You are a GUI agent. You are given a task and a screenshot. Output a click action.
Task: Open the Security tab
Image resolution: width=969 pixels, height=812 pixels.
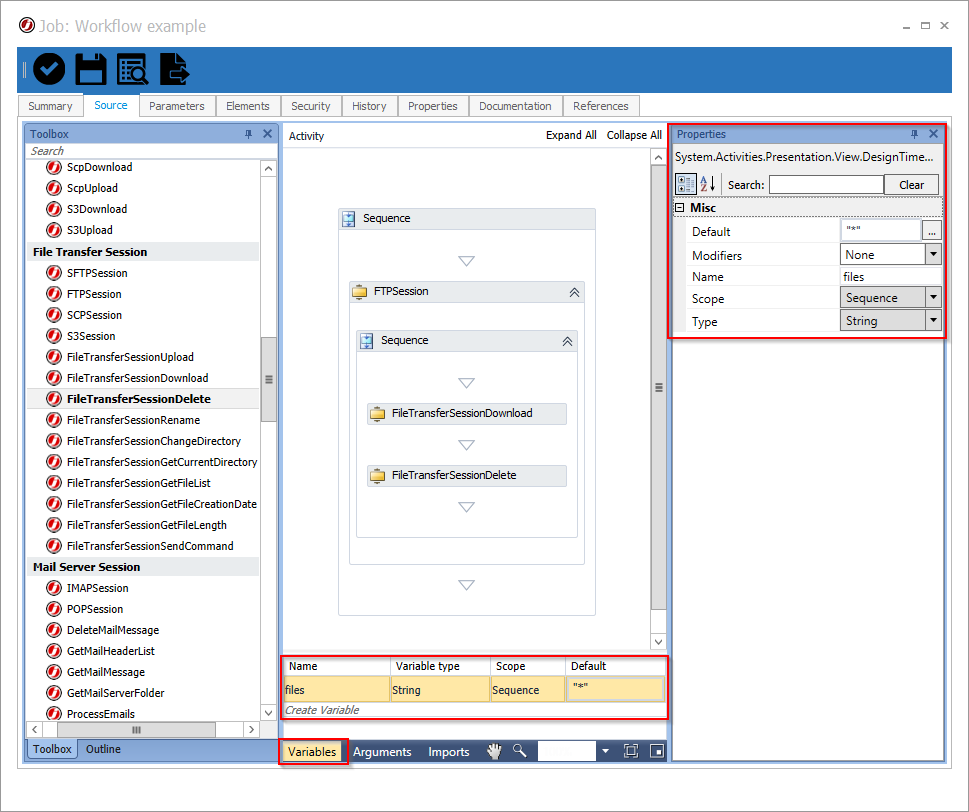tap(311, 106)
